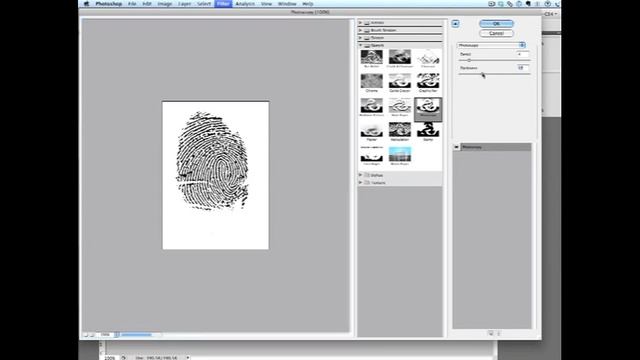The image size is (640, 360).
Task: Click the Delete effect layer trash icon
Action: point(499,333)
